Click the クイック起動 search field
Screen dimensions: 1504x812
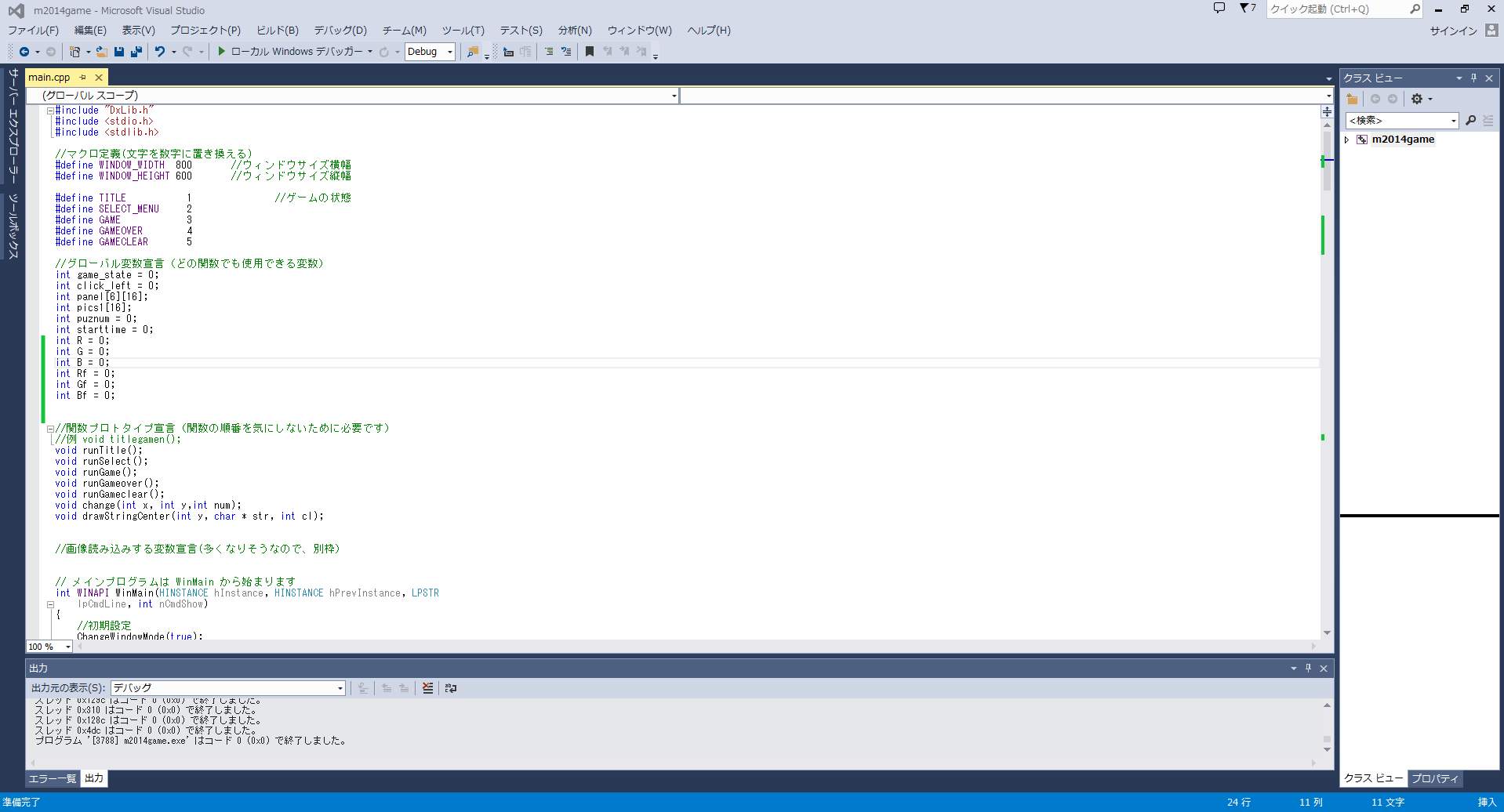point(1336,9)
